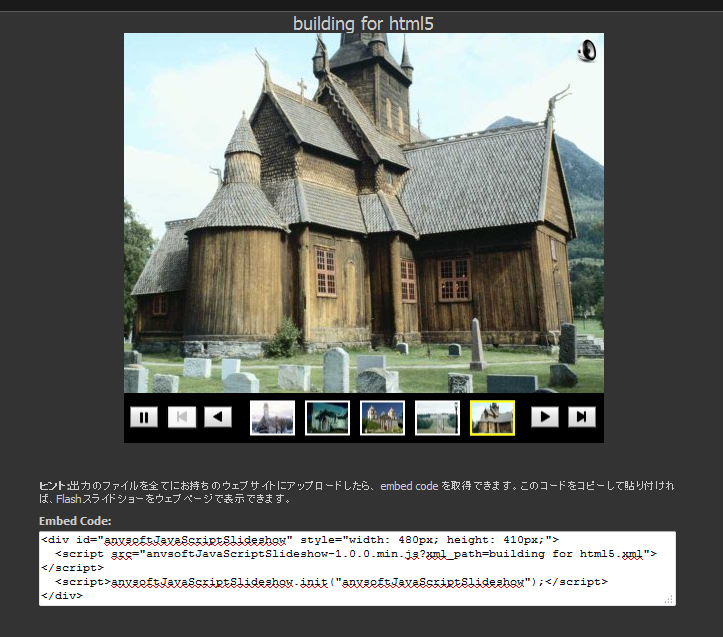Viewport: 723px width, 637px height.
Task: Advance to the next slide
Action: (545, 417)
